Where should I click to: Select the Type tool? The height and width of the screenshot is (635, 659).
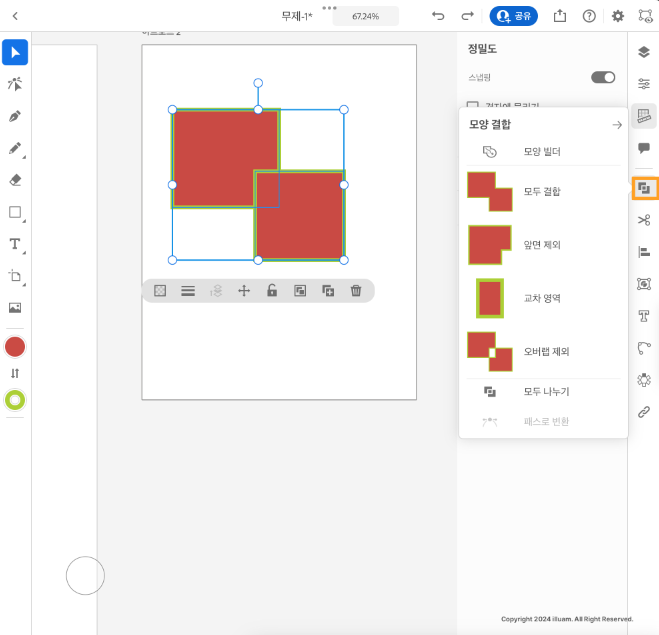pos(15,244)
